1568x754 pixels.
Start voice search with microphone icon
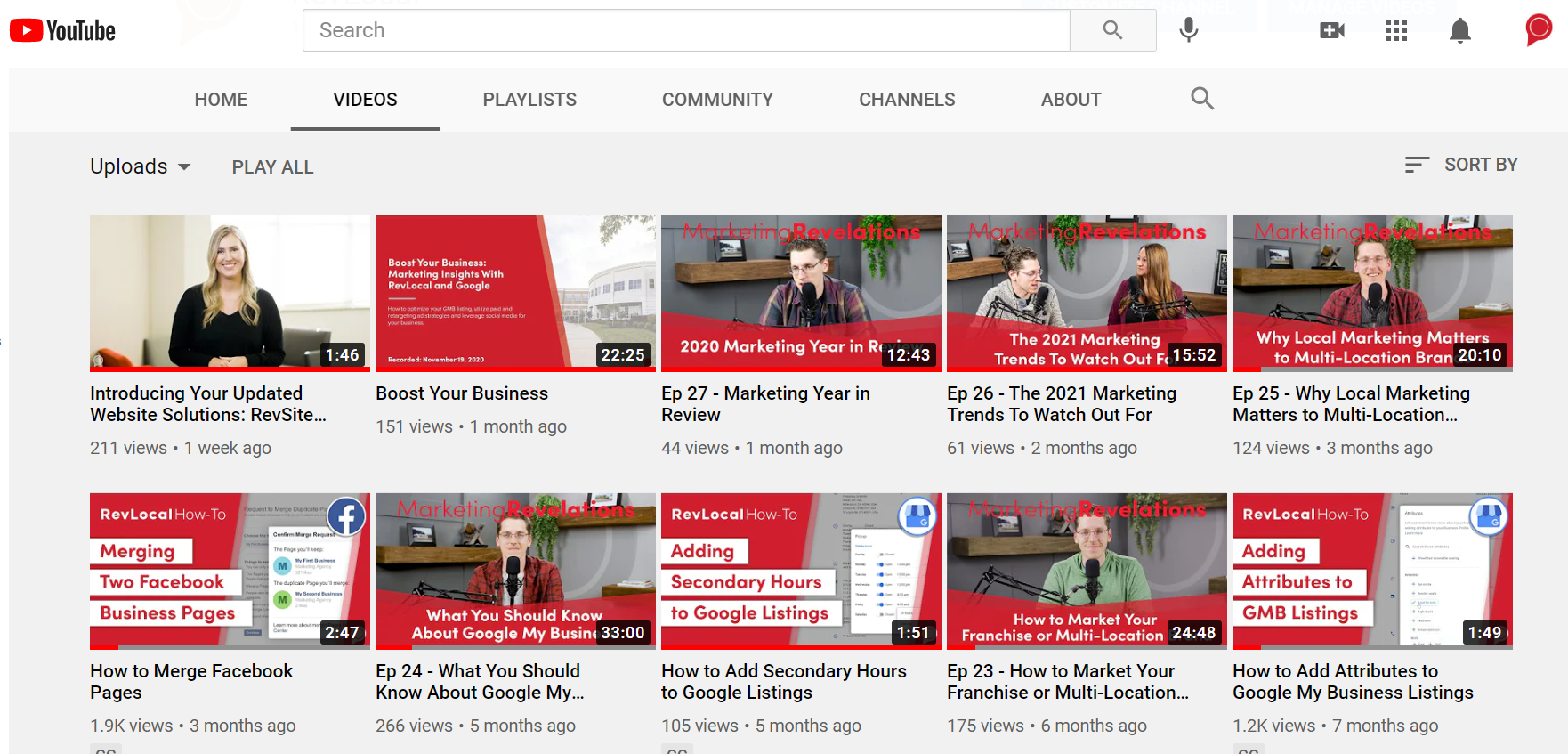tap(1188, 30)
